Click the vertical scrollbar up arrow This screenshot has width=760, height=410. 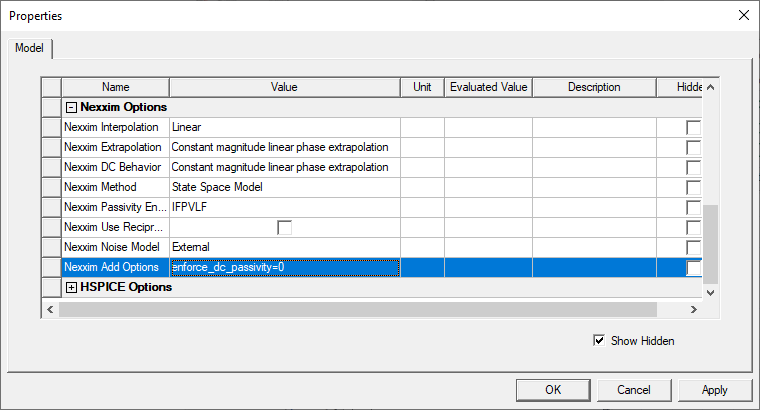point(711,88)
